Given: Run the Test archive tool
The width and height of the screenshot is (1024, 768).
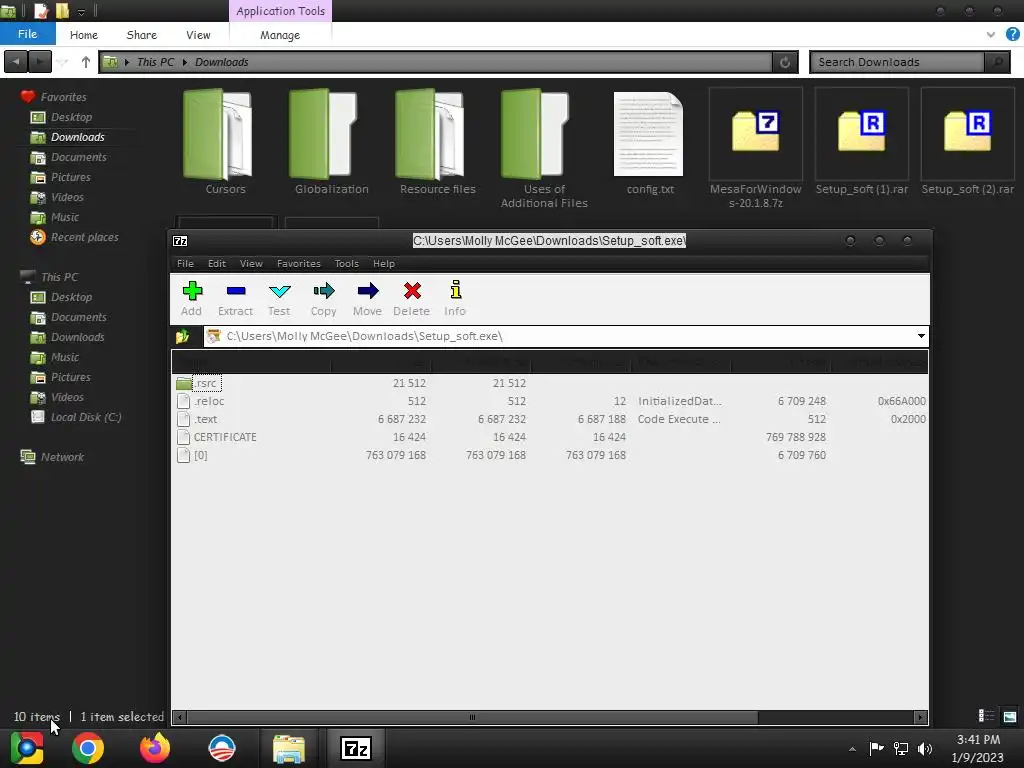Looking at the screenshot, I should point(279,299).
